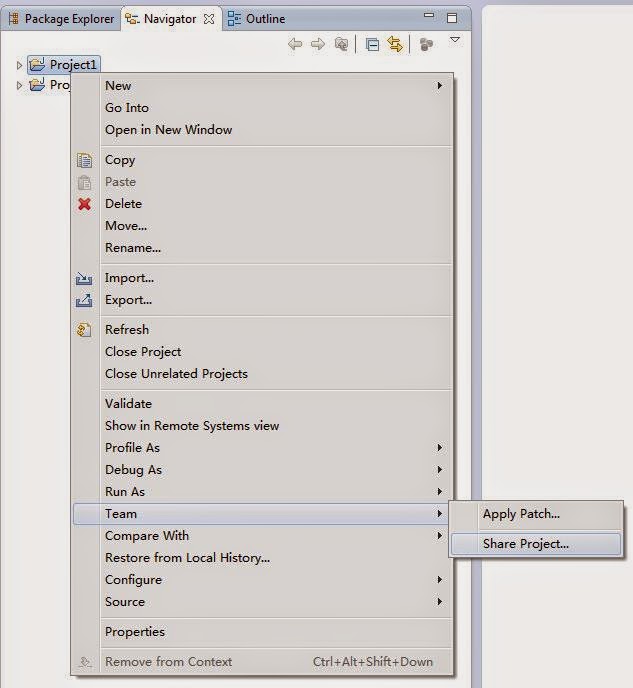Choose Close Project
Image resolution: width=633 pixels, height=688 pixels.
(x=262, y=351)
